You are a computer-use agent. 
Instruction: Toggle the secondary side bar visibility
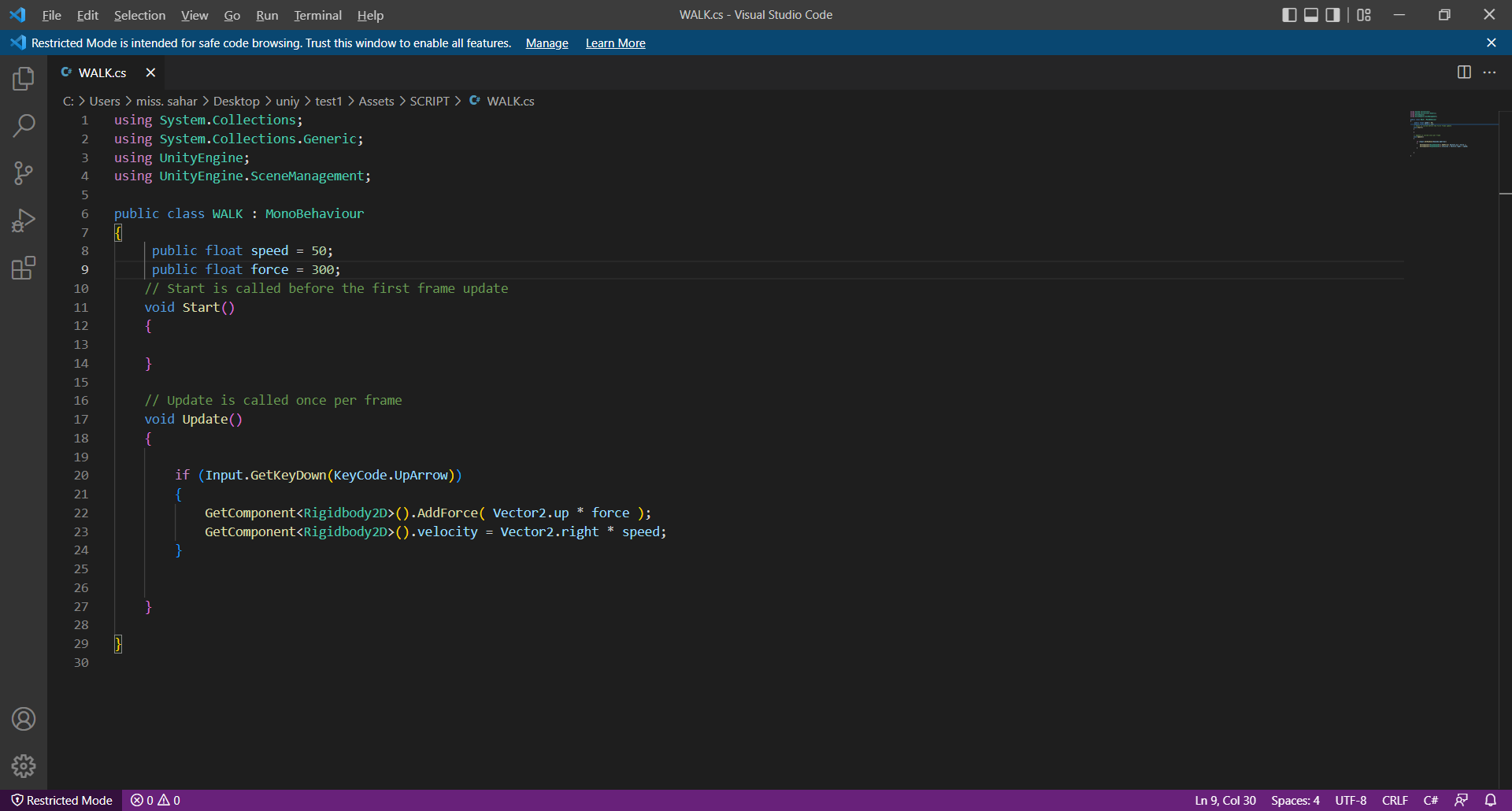(1332, 14)
